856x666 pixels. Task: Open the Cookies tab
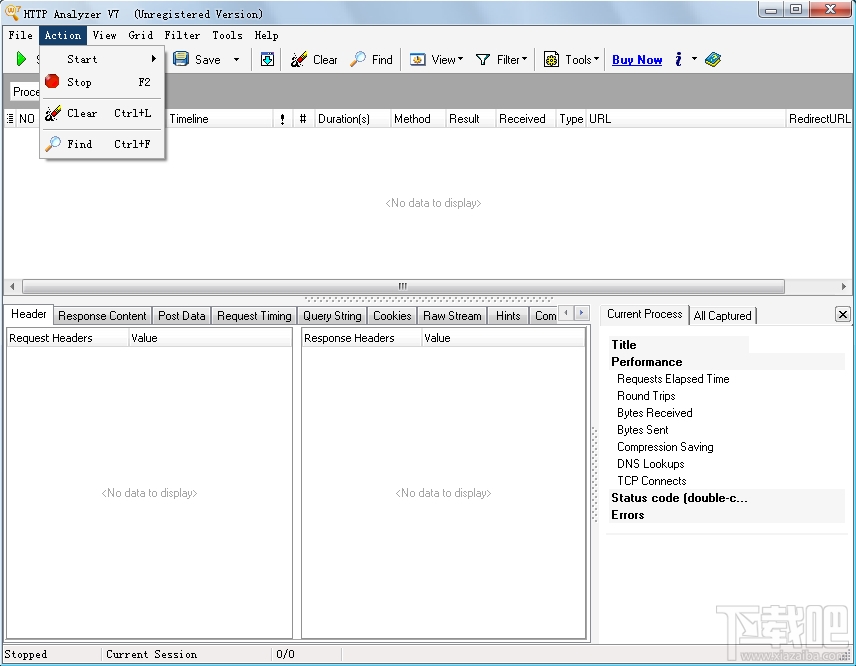pos(391,315)
